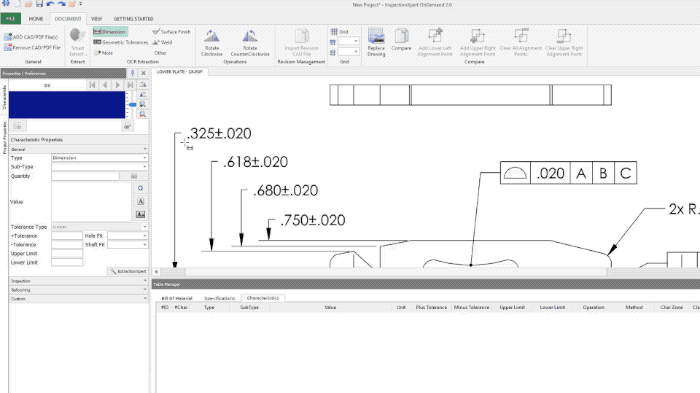Expand the Inspection section
Screen dimensions: 700x393
click(79, 281)
